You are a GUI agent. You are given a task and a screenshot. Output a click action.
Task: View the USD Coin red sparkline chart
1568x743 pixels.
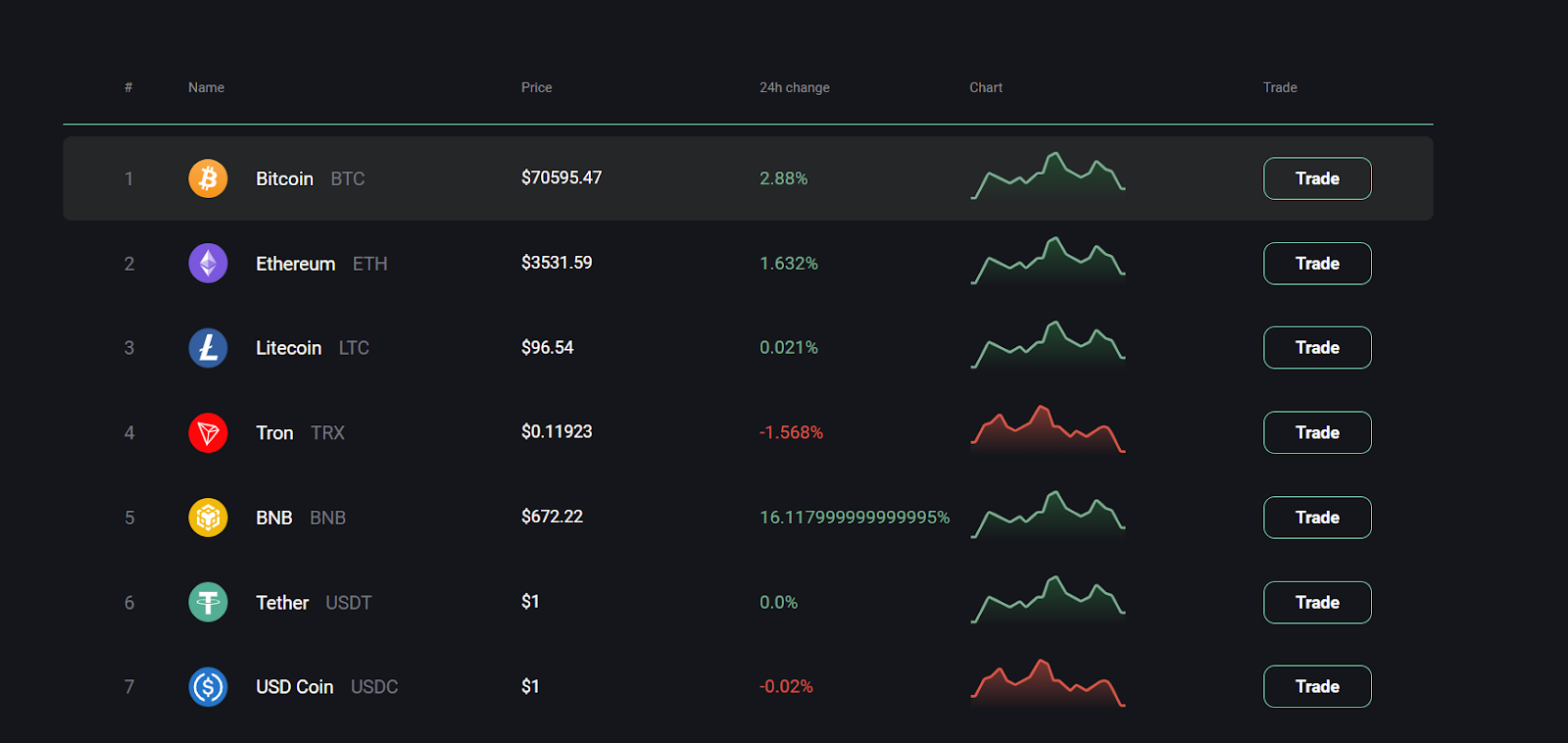tap(1048, 684)
